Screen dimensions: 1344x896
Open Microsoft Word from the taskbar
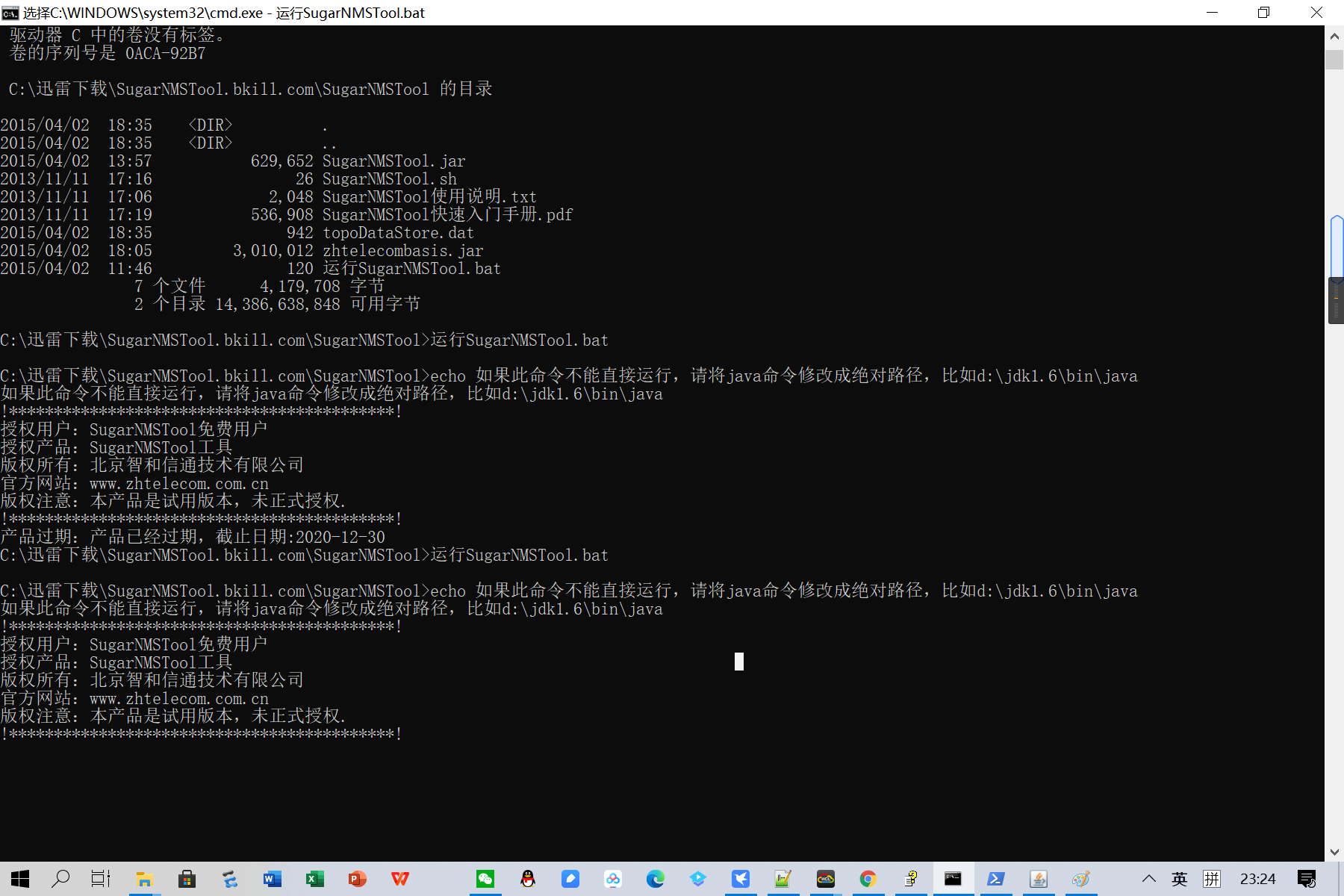(273, 879)
